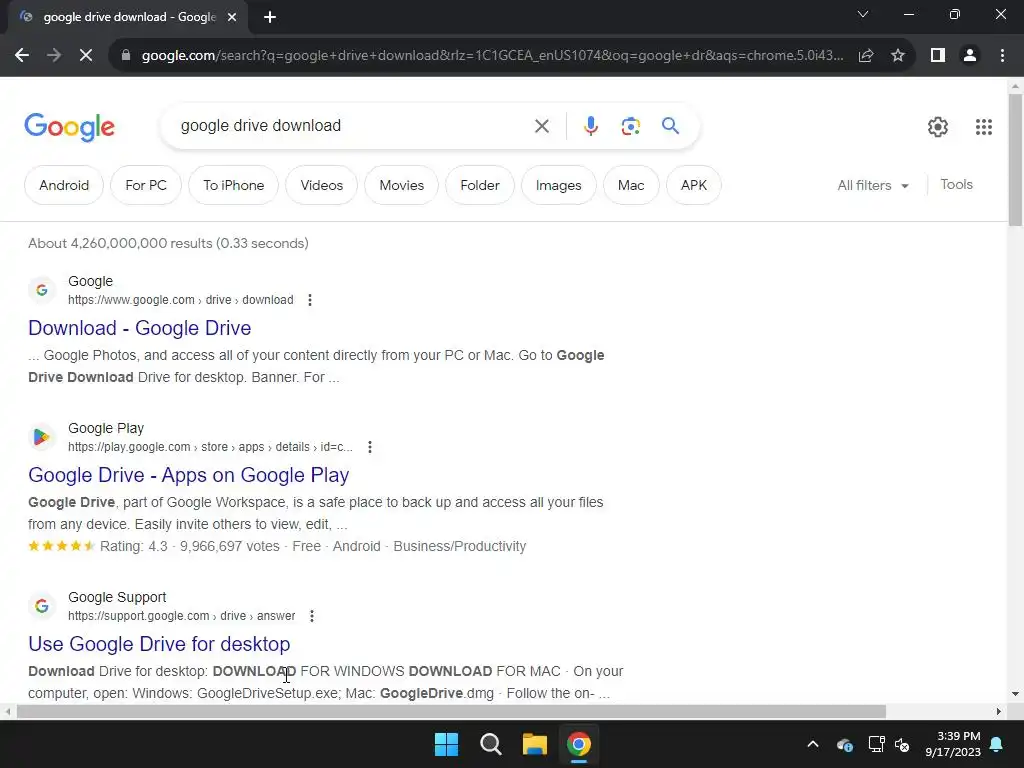Open Download - Google Drive result
The image size is (1024, 768).
(140, 328)
